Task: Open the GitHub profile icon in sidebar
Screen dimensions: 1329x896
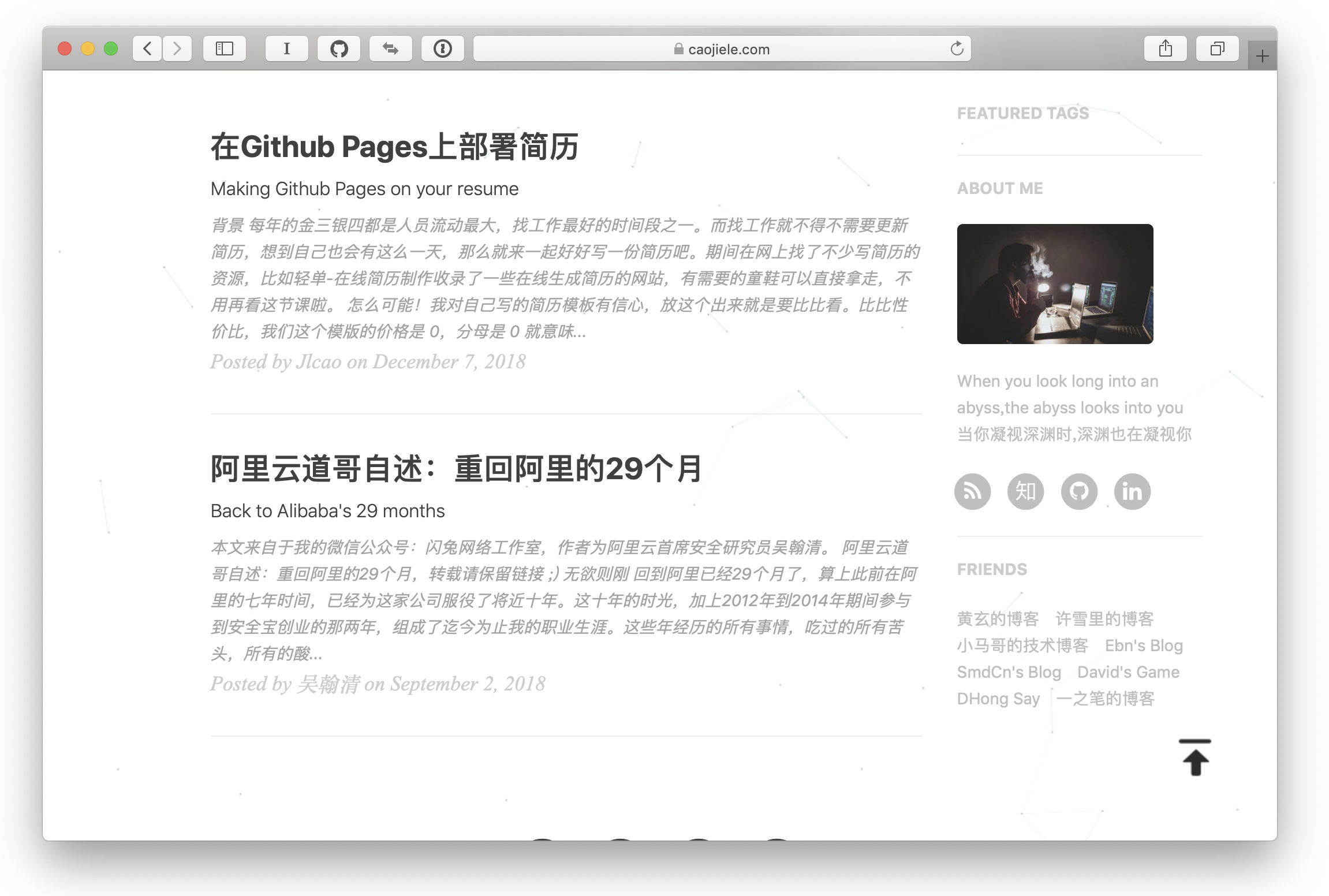Action: click(x=1079, y=491)
